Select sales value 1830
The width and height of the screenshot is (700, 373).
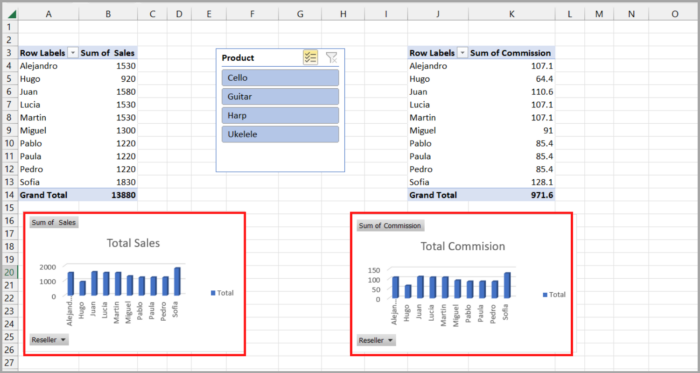click(108, 182)
